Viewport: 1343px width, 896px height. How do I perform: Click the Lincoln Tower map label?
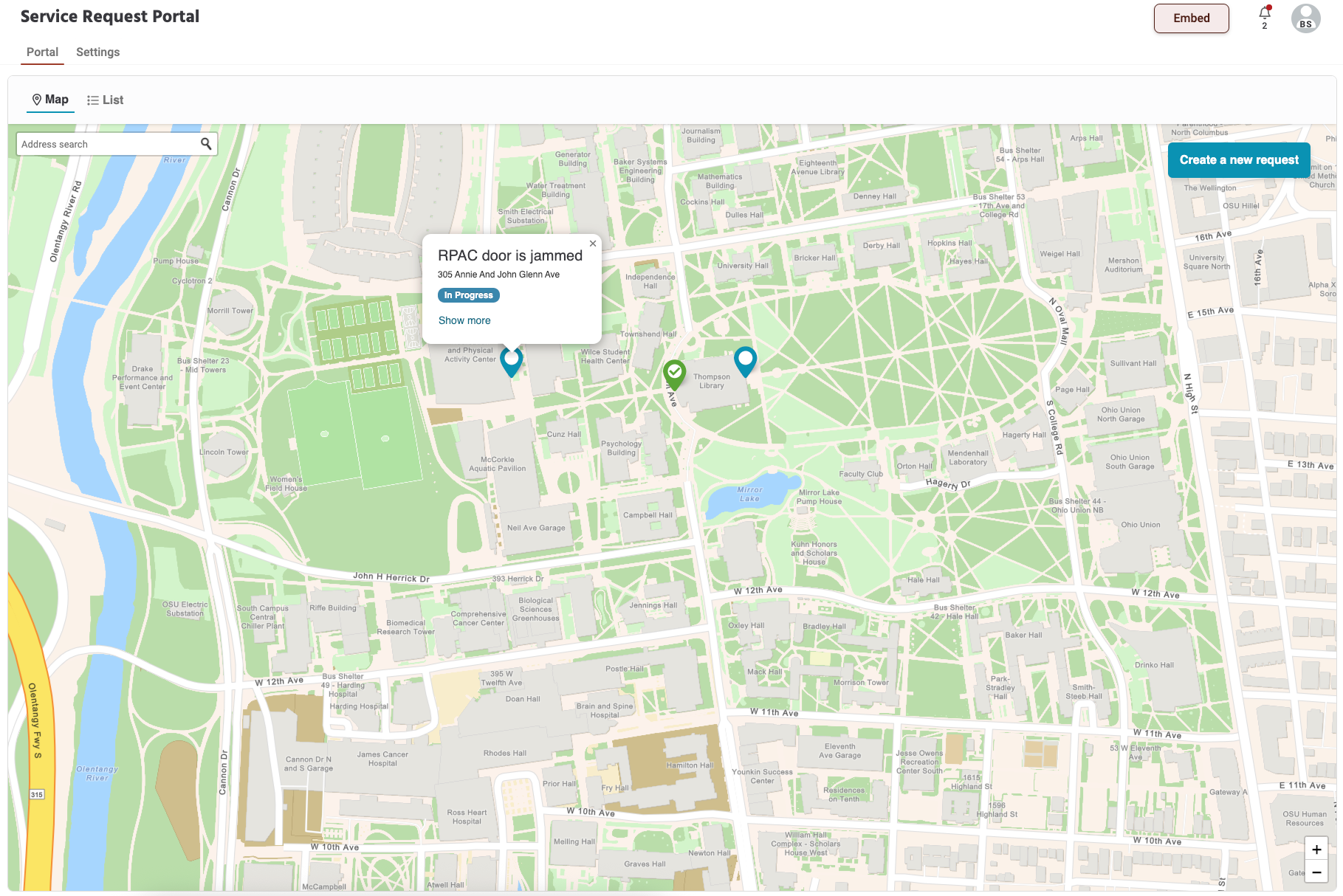(224, 452)
